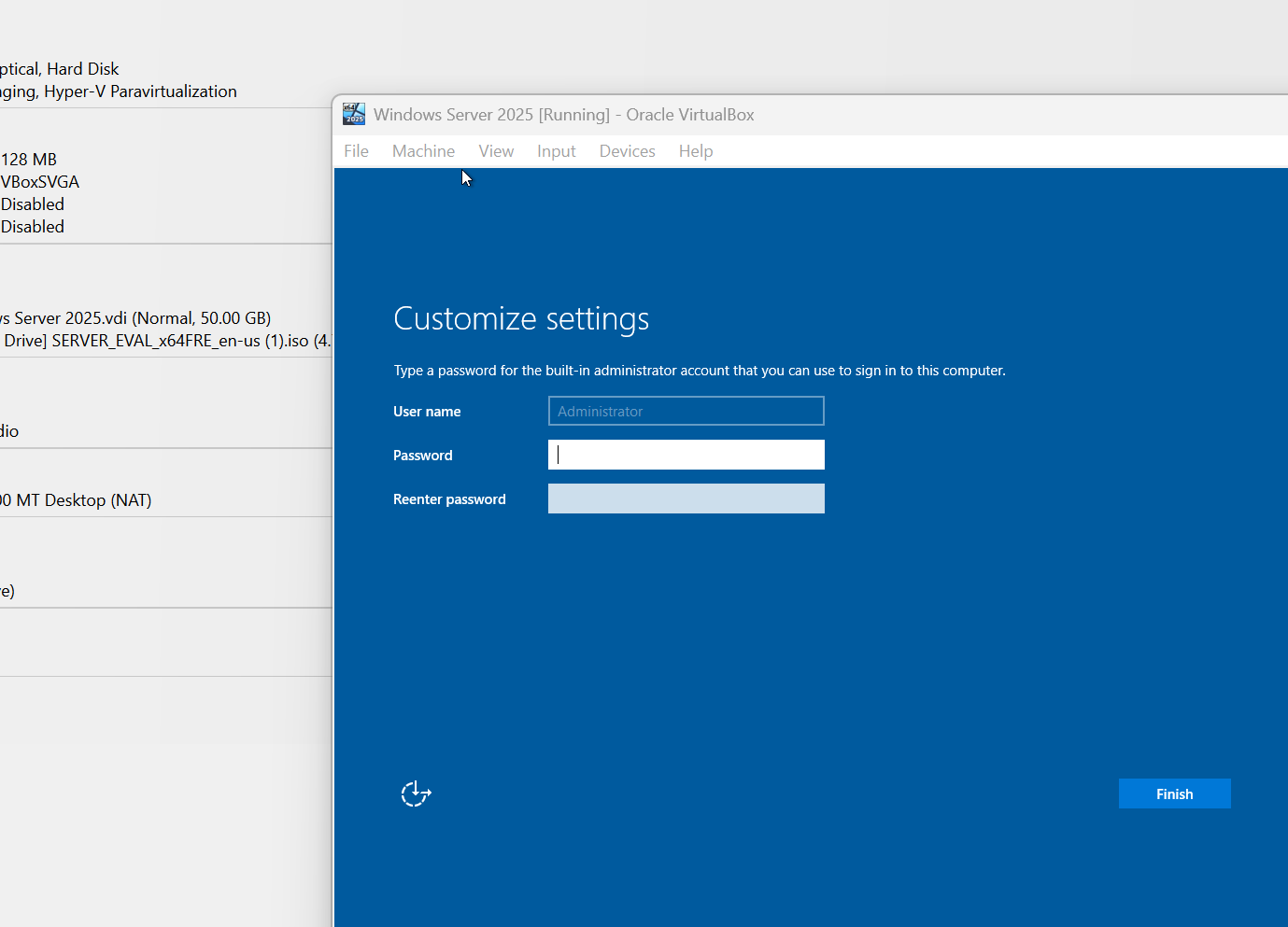Focus the Password input field
This screenshot has width=1288, height=927.
686,455
